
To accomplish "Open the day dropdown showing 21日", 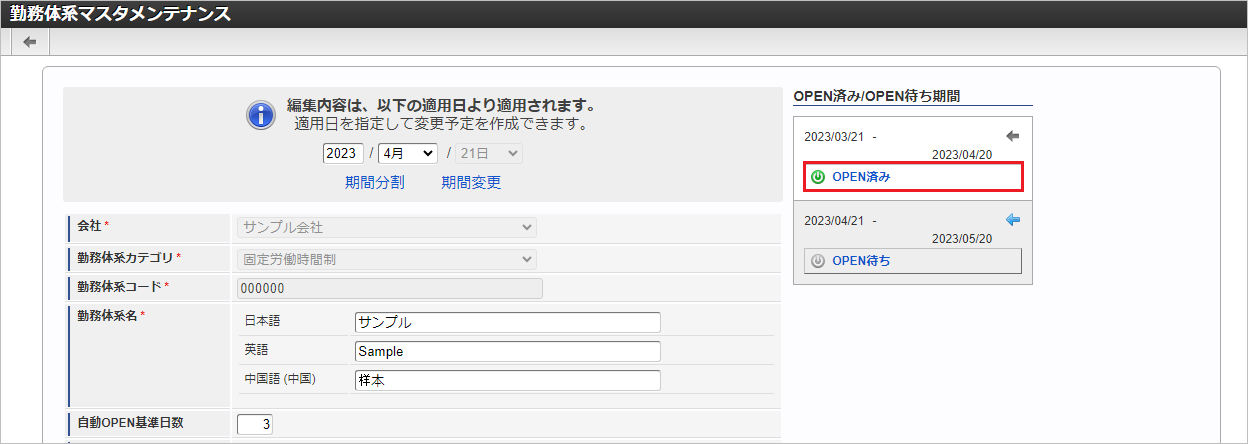I will pyautogui.click(x=489, y=153).
